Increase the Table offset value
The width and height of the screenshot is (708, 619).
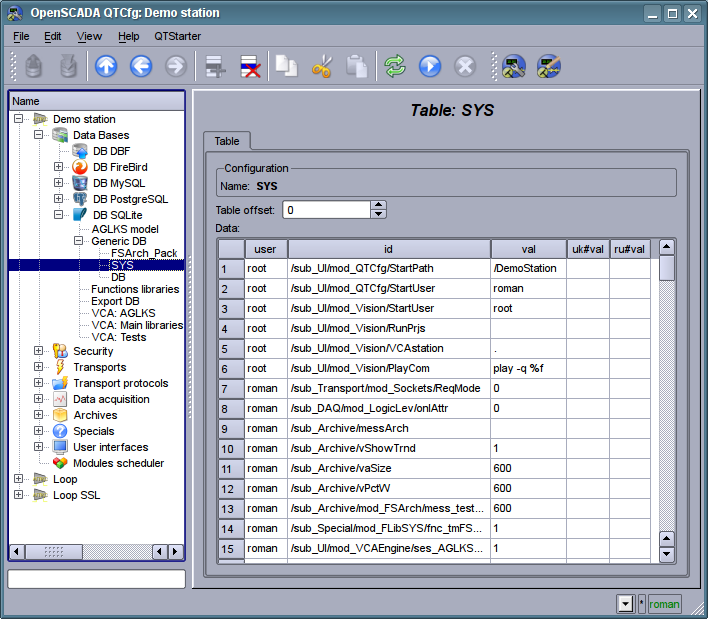(x=378, y=205)
